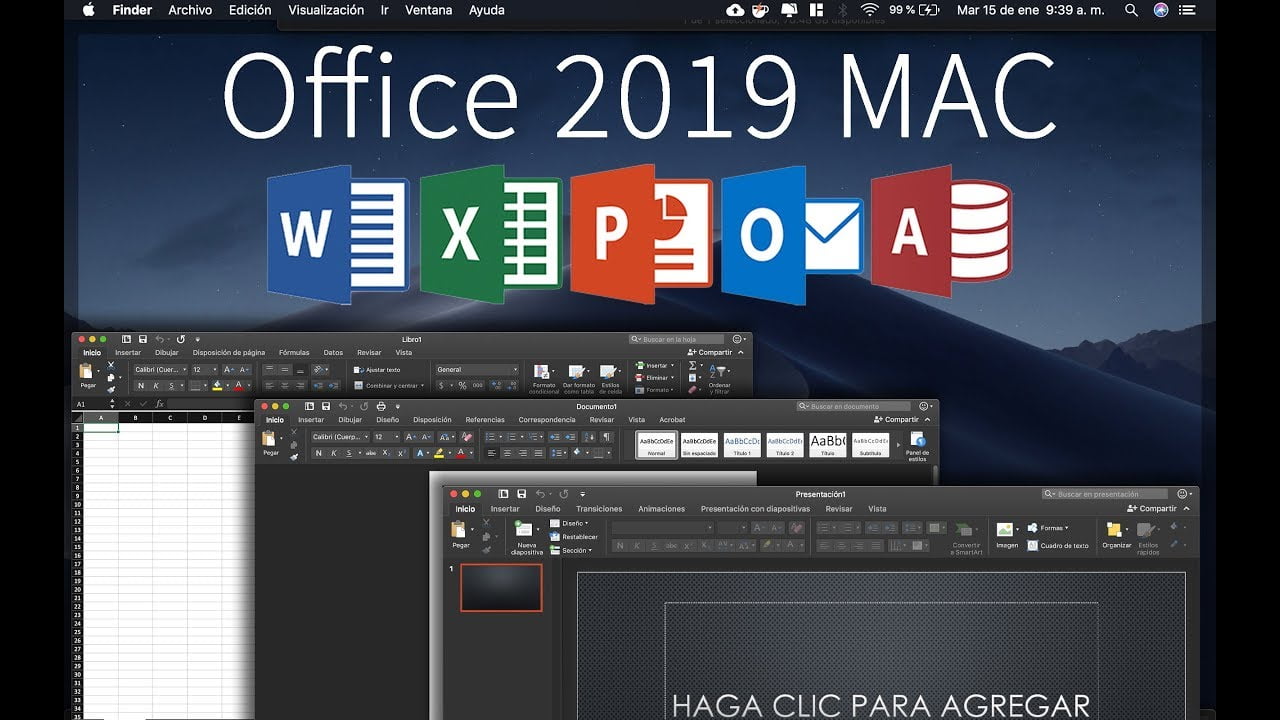The height and width of the screenshot is (720, 1280).
Task: Click Compartir button in Excel
Action: [x=709, y=352]
